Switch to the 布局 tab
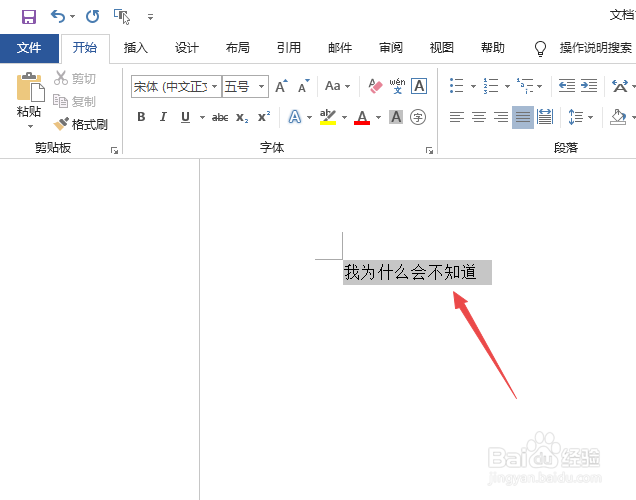 point(238,48)
